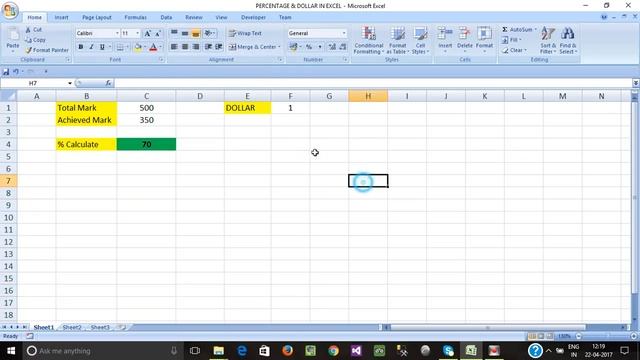Toggle italic formatting
Screen dimensions: 640x360
(x=91, y=47)
